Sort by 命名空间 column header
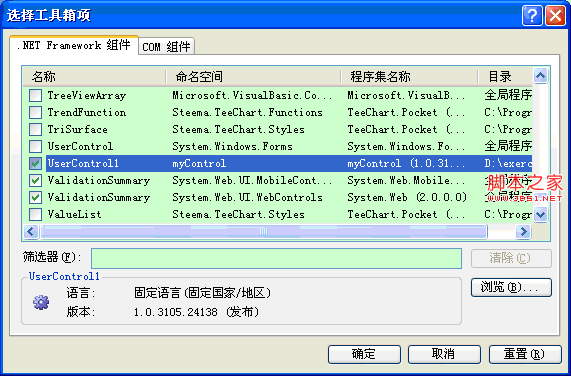 (253, 77)
